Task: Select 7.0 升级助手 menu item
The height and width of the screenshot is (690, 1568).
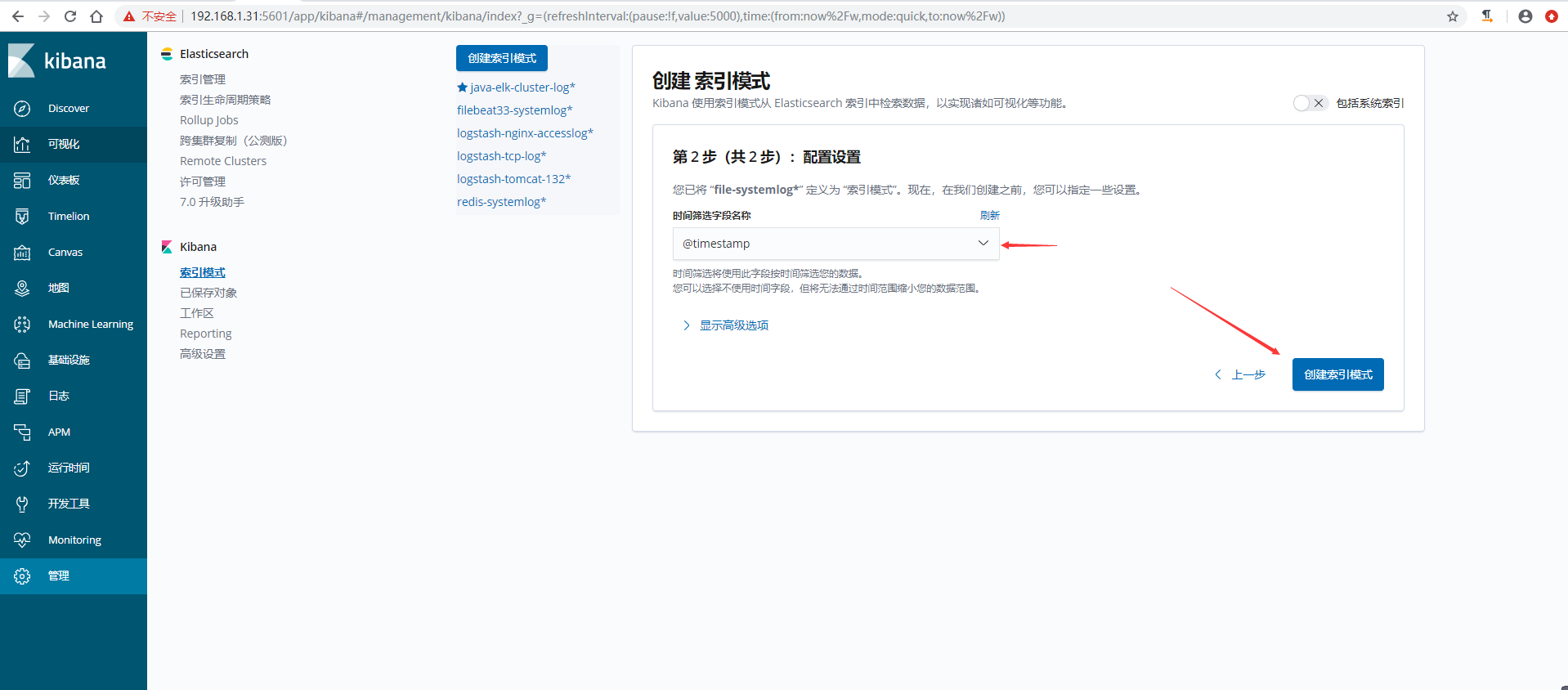Action: [x=212, y=202]
